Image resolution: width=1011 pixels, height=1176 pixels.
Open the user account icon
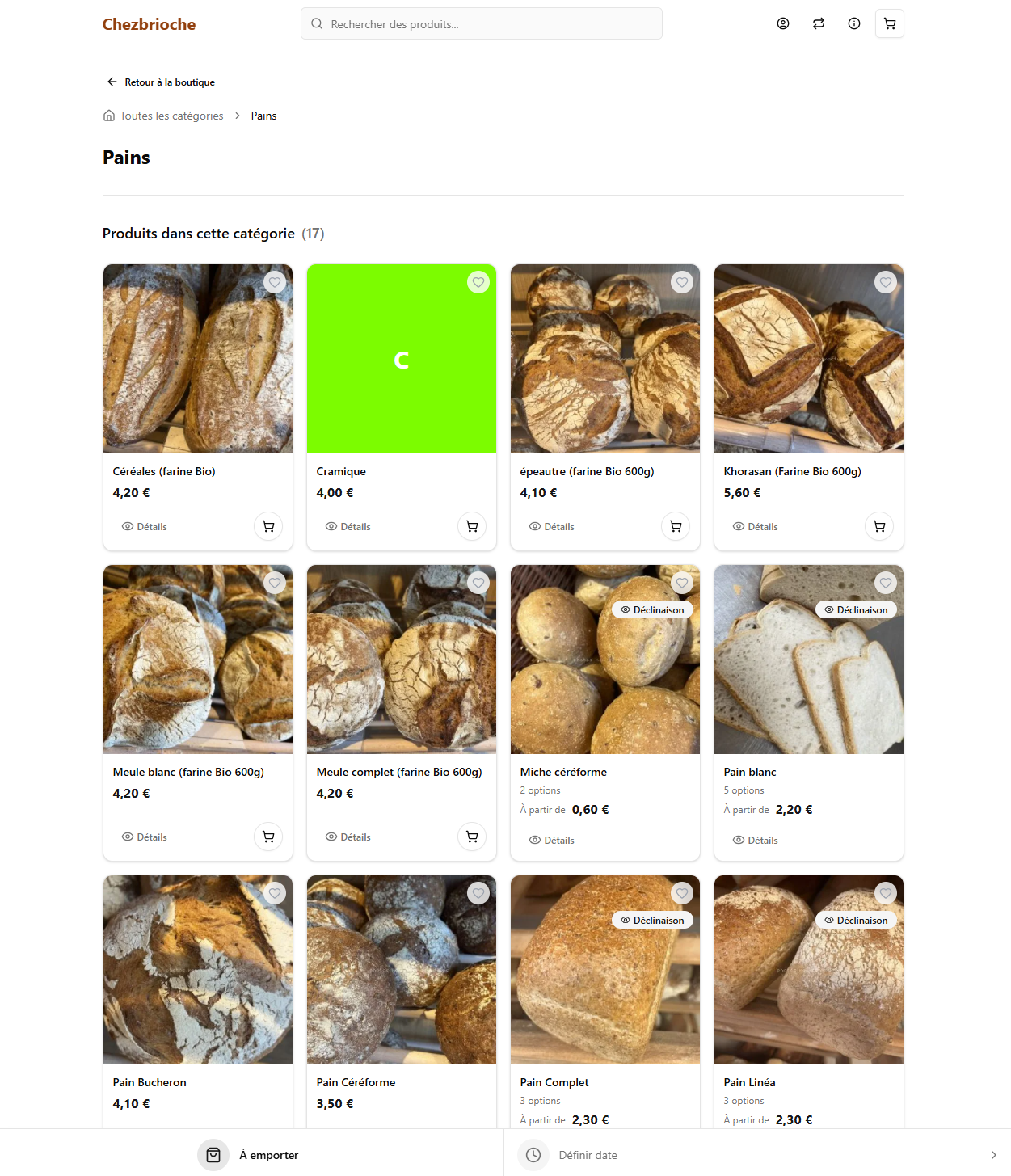coord(783,23)
